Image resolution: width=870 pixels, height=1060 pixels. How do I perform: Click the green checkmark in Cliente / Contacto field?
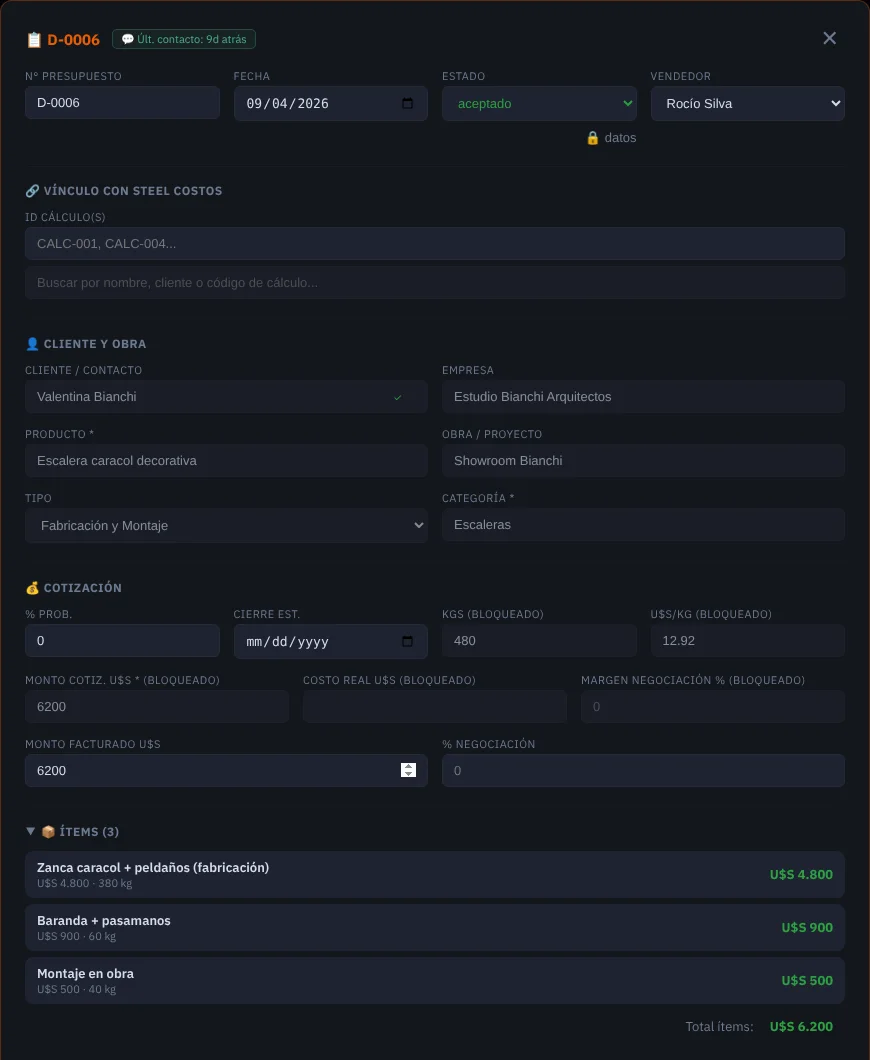click(x=397, y=398)
